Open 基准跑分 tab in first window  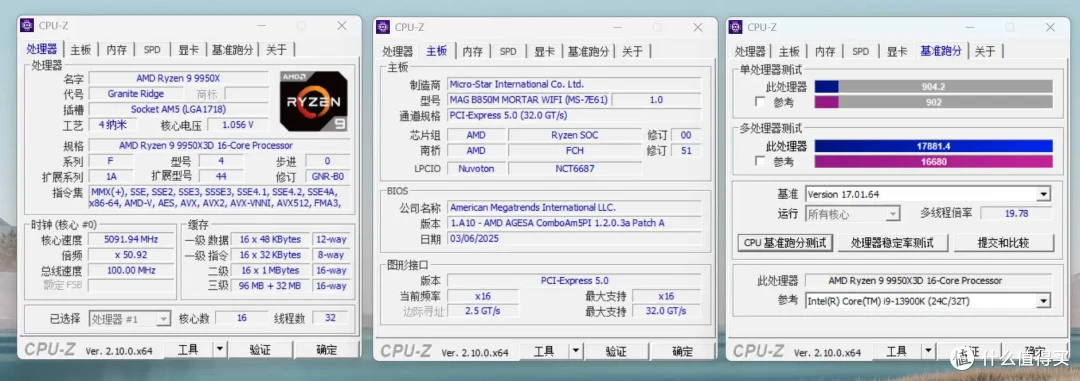pyautogui.click(x=232, y=50)
